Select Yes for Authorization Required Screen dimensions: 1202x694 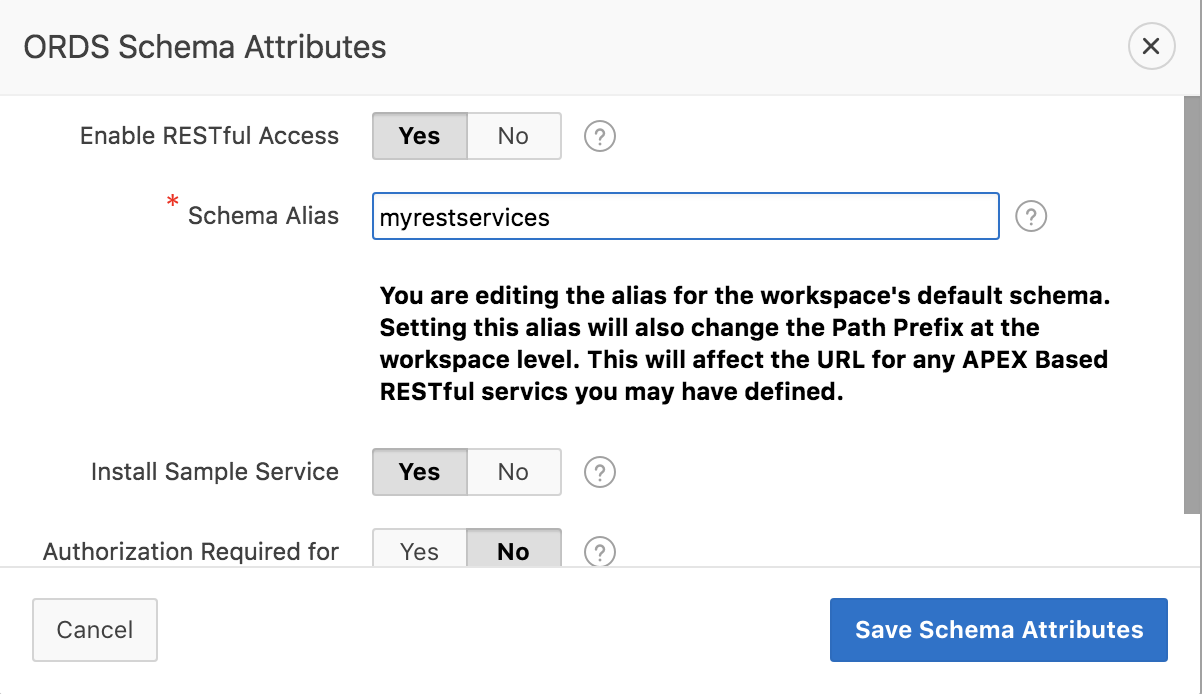[419, 551]
